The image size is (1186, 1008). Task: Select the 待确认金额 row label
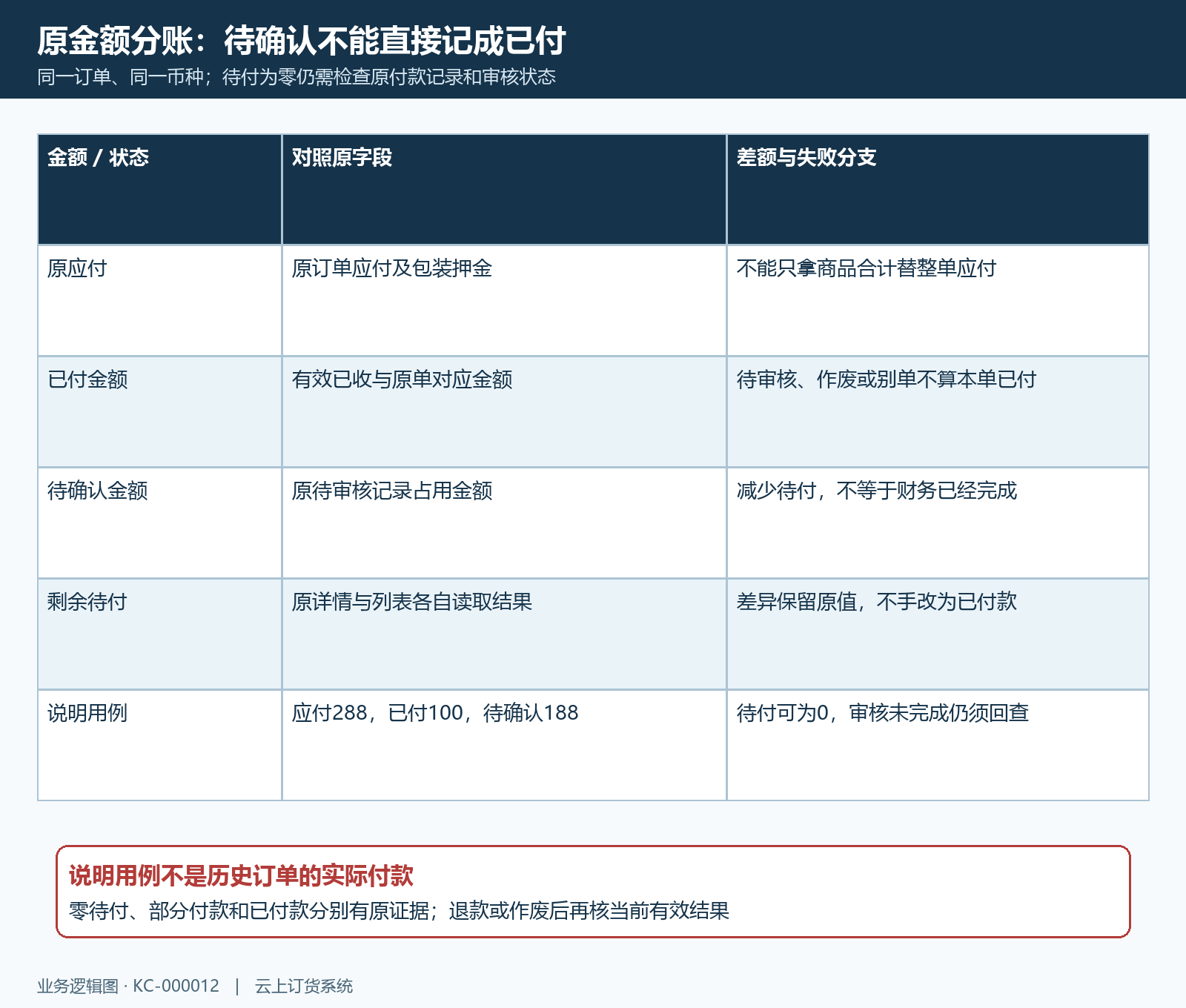(98, 491)
